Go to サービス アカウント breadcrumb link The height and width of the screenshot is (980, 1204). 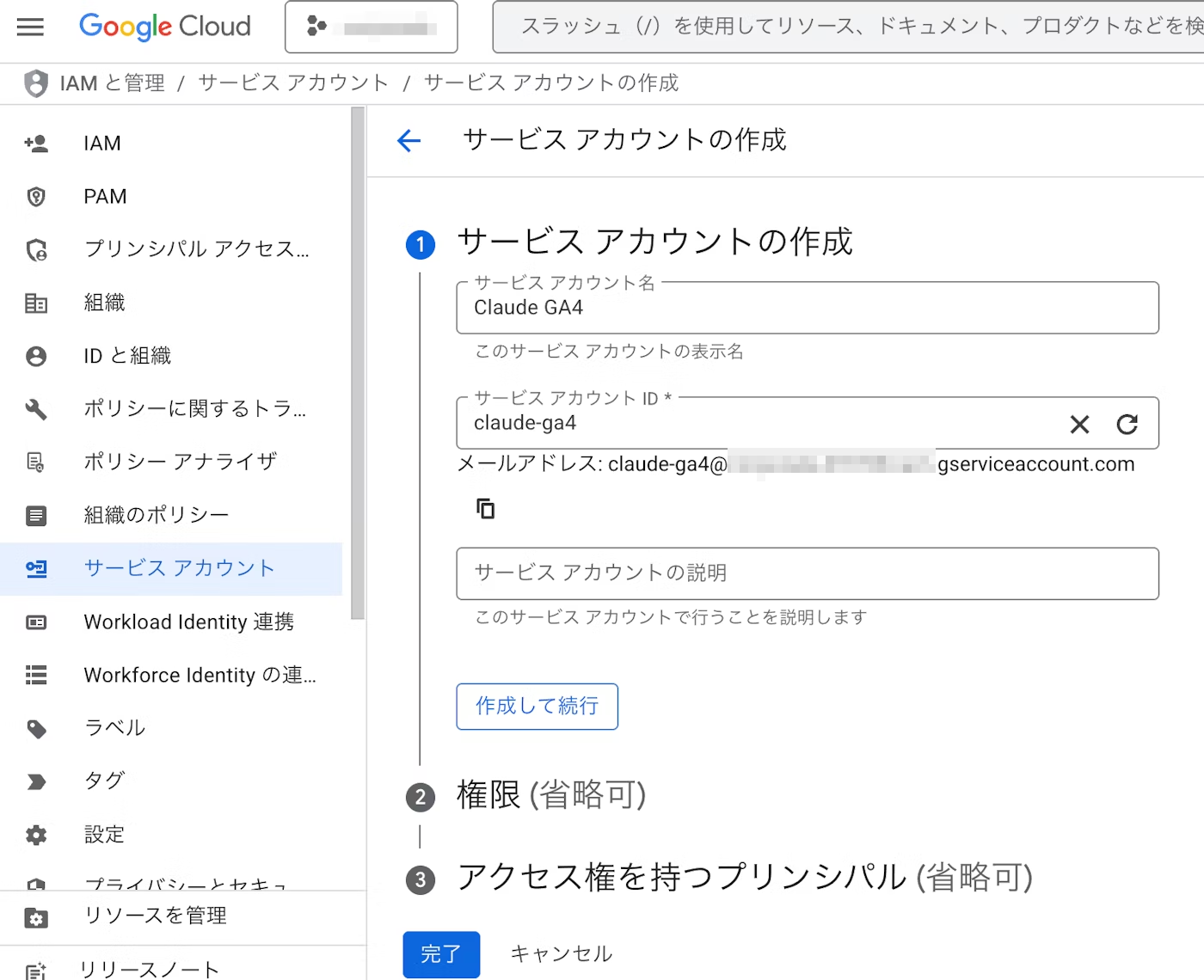[x=293, y=83]
